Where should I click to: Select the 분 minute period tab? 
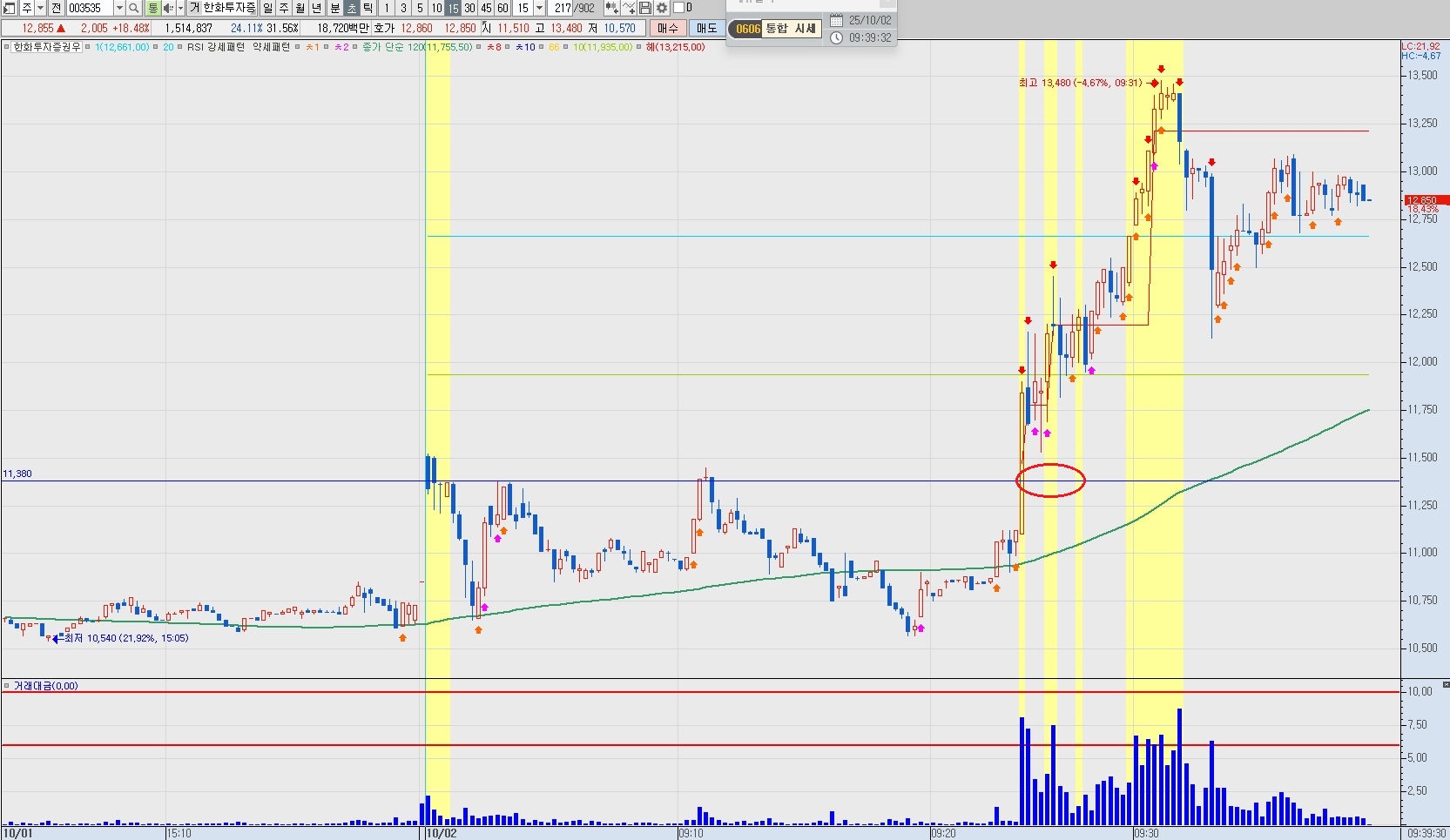pyautogui.click(x=335, y=8)
